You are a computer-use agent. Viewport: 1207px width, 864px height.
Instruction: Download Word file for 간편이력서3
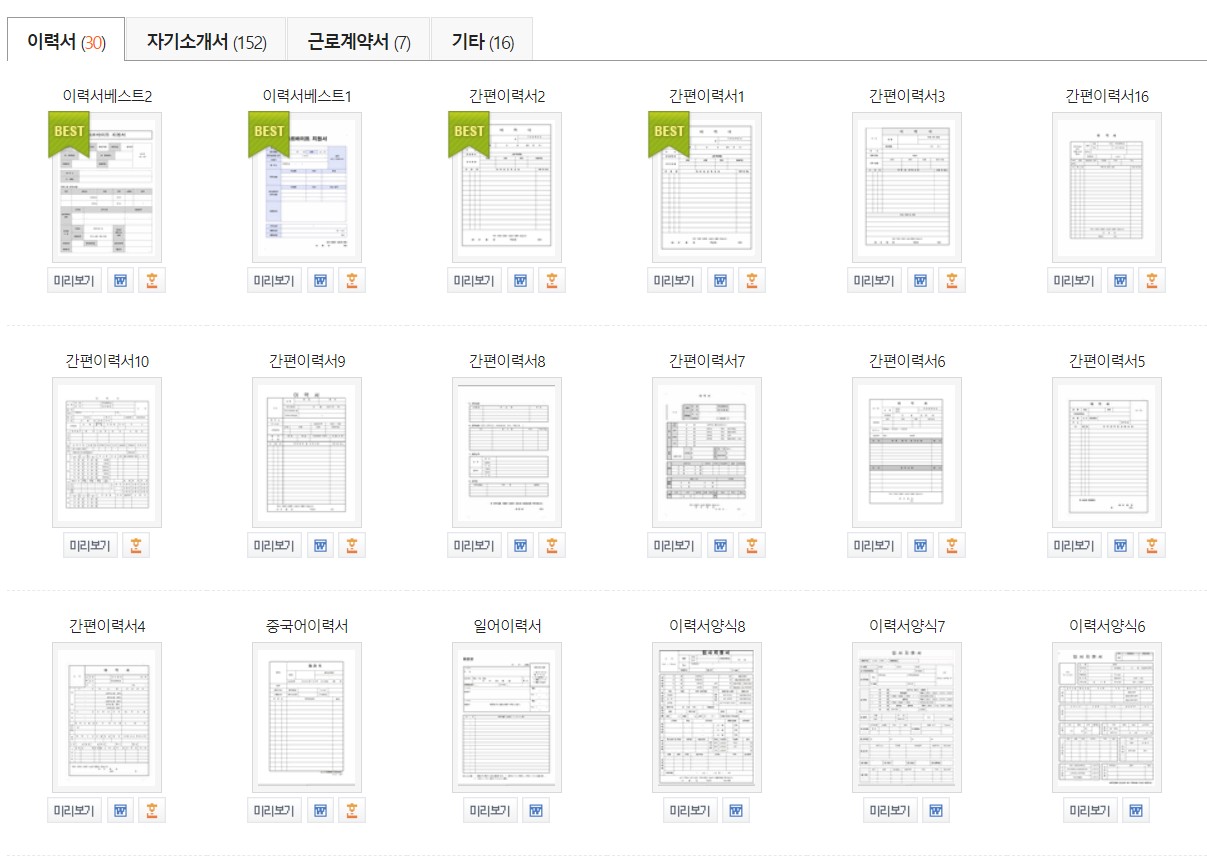pos(920,280)
